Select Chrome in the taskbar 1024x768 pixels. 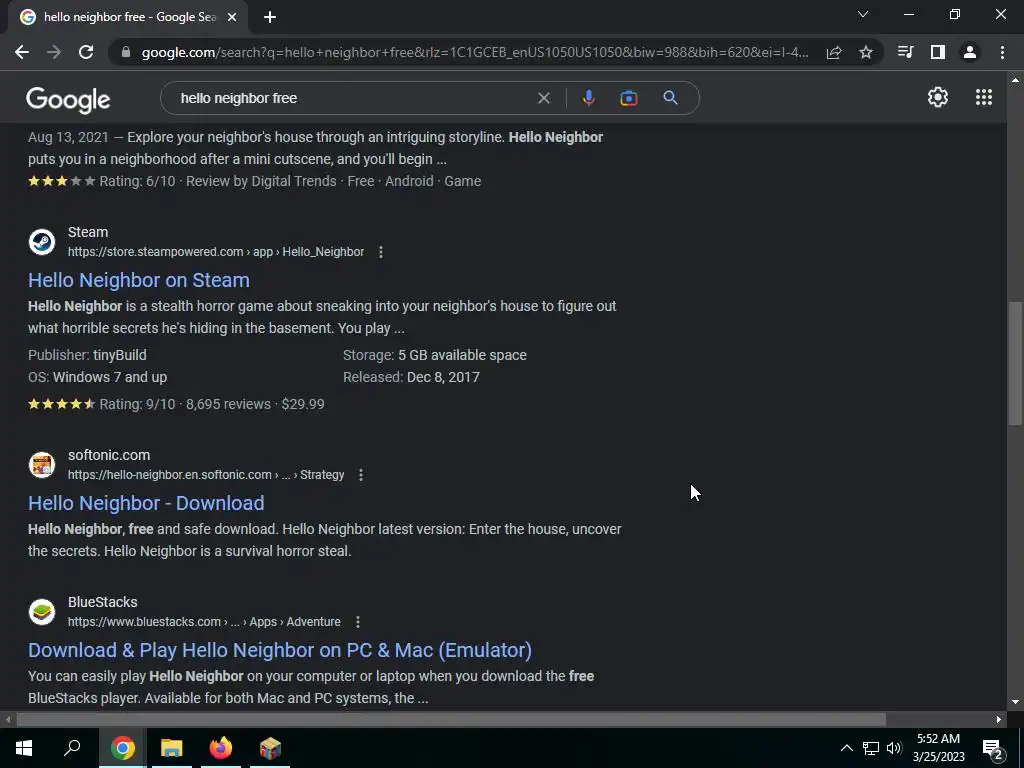(x=123, y=748)
